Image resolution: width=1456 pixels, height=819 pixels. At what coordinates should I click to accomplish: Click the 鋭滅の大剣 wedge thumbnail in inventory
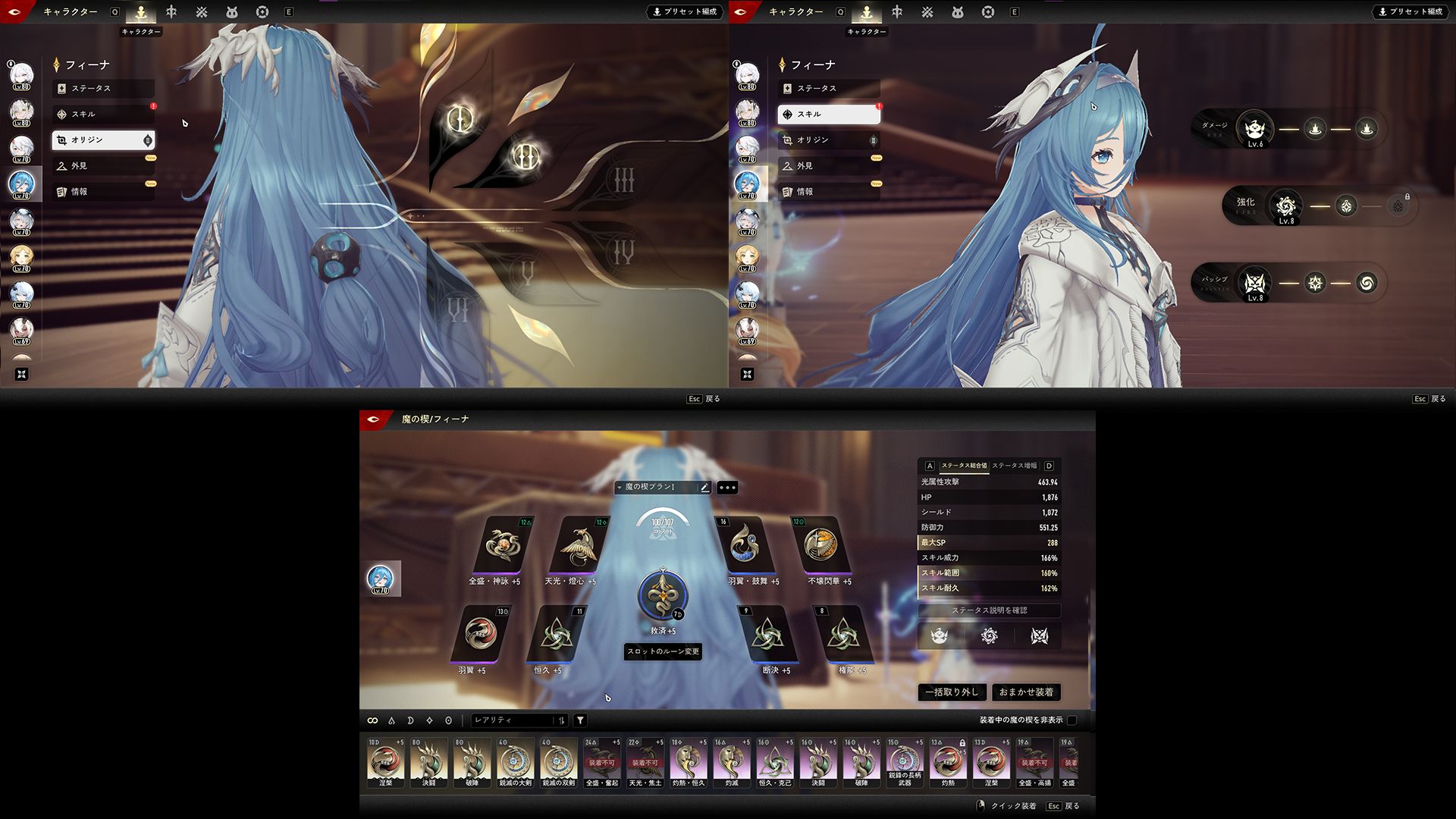pyautogui.click(x=515, y=761)
